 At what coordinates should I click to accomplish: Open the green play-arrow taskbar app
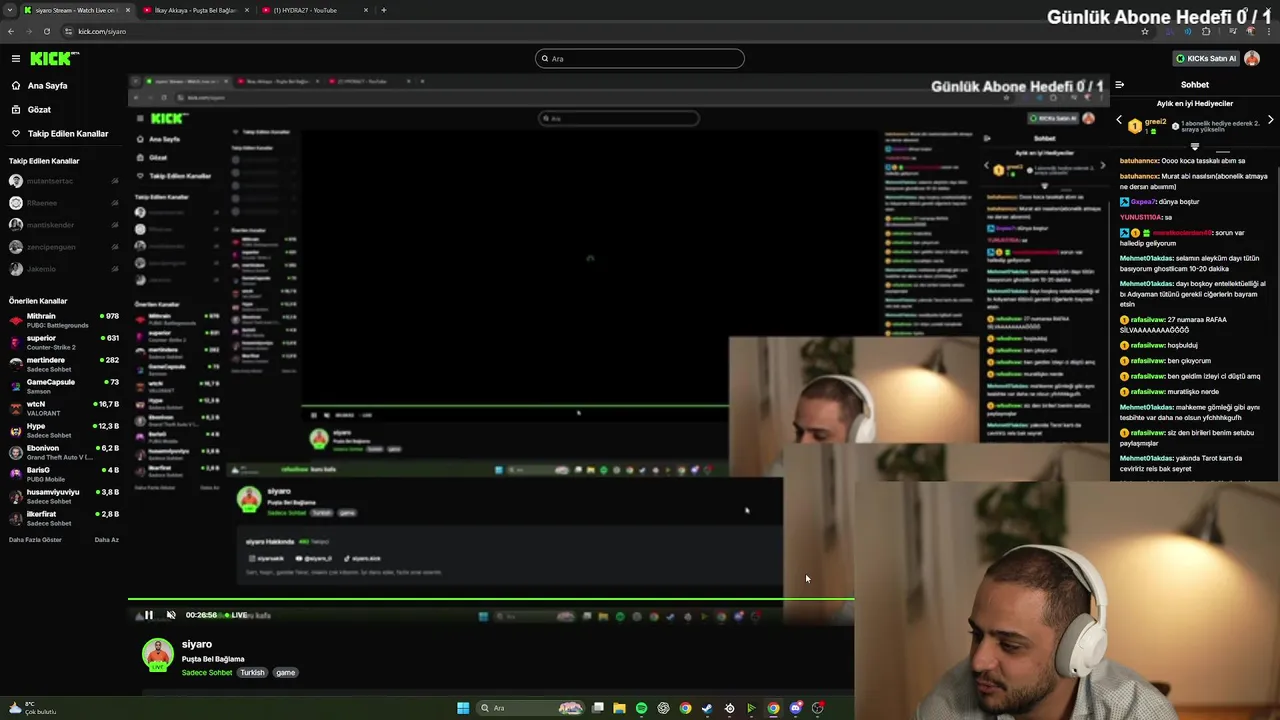(751, 708)
